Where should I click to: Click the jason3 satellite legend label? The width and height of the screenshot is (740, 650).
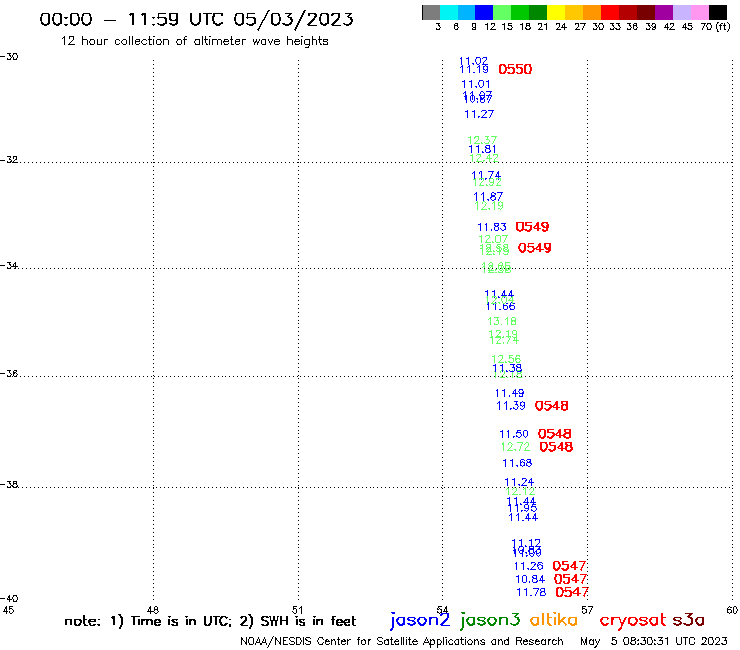490,620
